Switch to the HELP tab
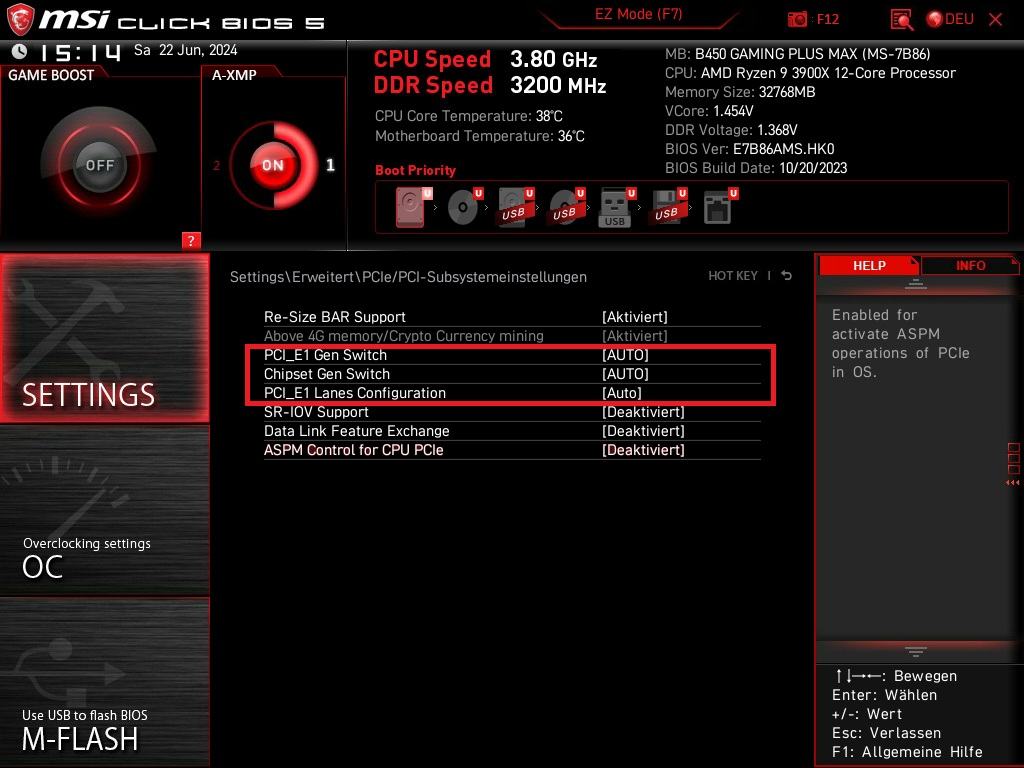This screenshot has width=1024, height=768. (x=869, y=265)
